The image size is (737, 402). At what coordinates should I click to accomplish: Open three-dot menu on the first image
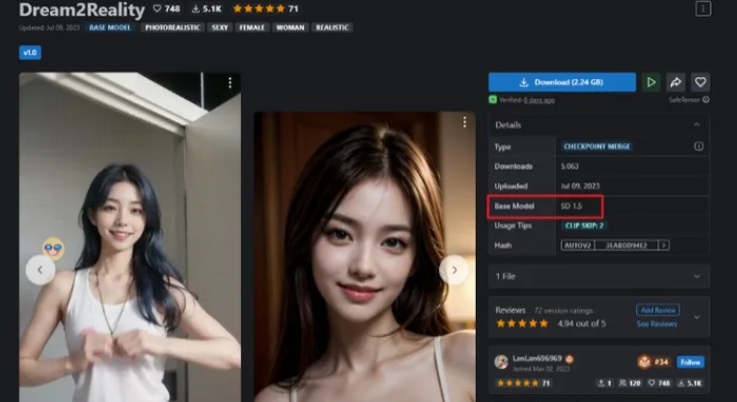(230, 83)
